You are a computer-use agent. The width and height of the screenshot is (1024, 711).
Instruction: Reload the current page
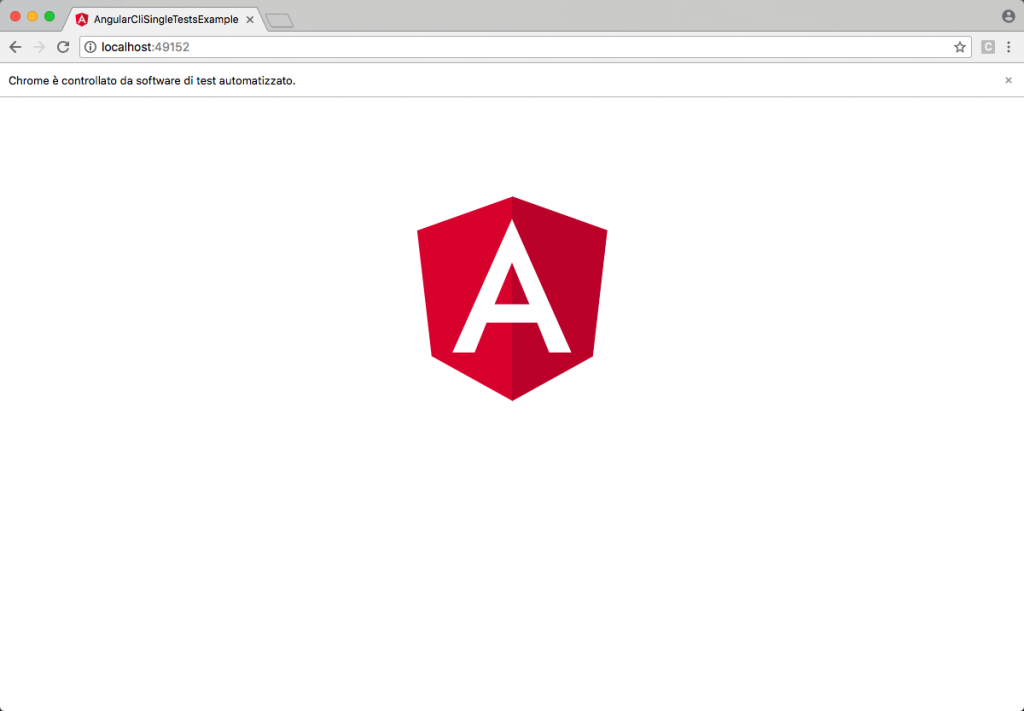coord(62,46)
